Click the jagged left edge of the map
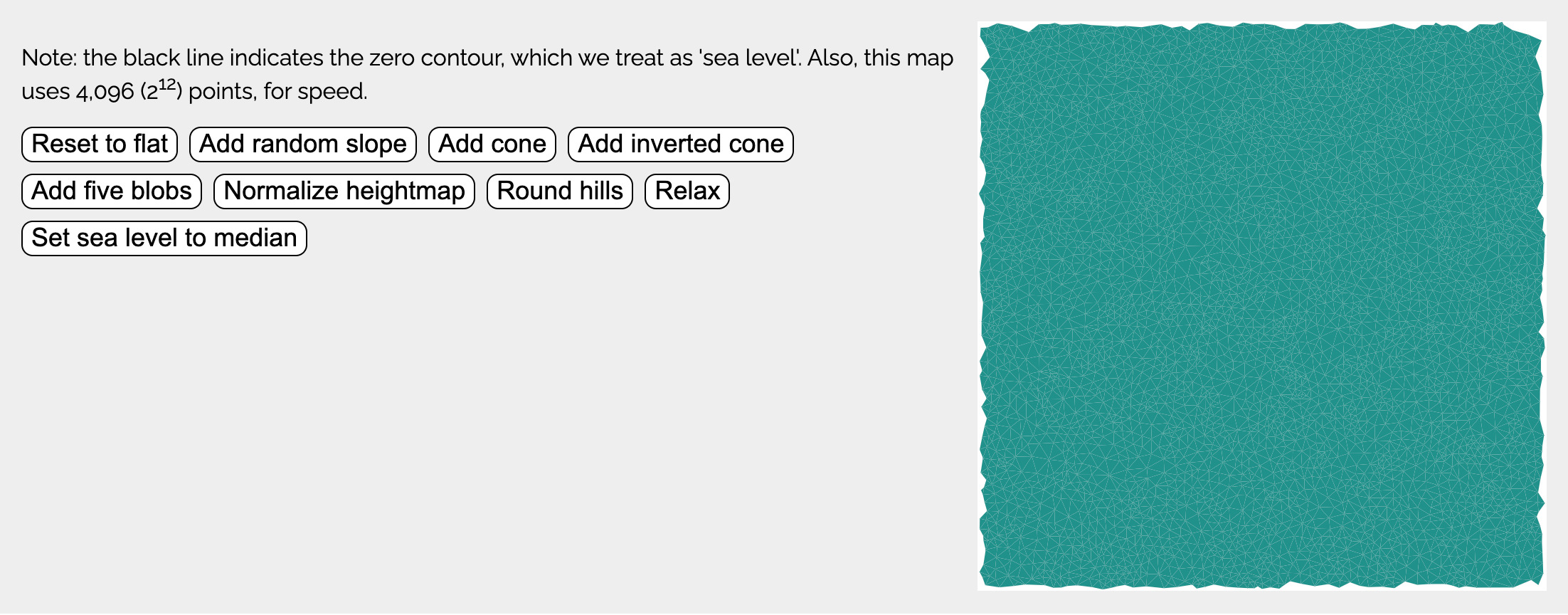Image resolution: width=1568 pixels, height=615 pixels. pyautogui.click(x=982, y=306)
